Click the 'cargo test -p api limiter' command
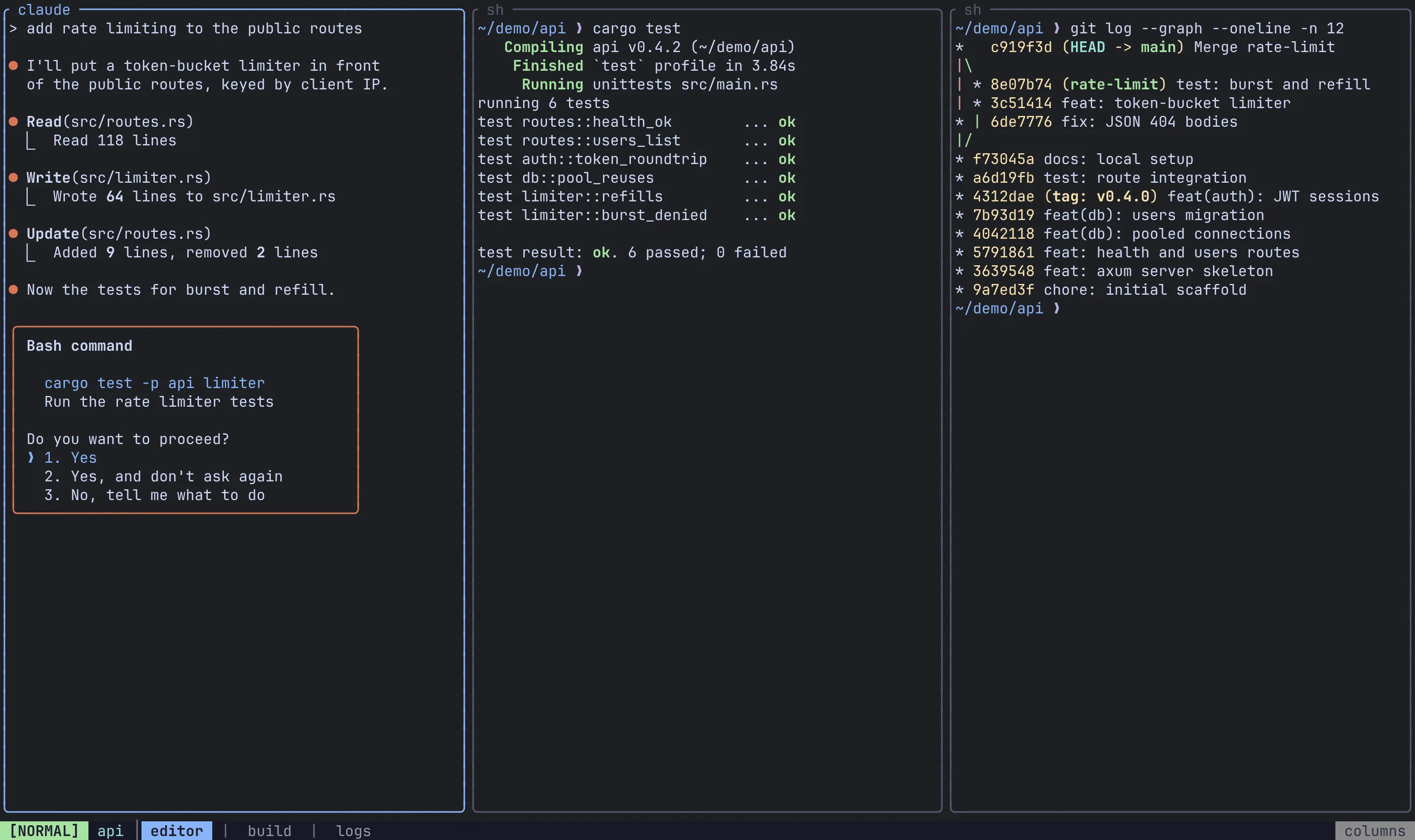1415x840 pixels. click(x=154, y=383)
